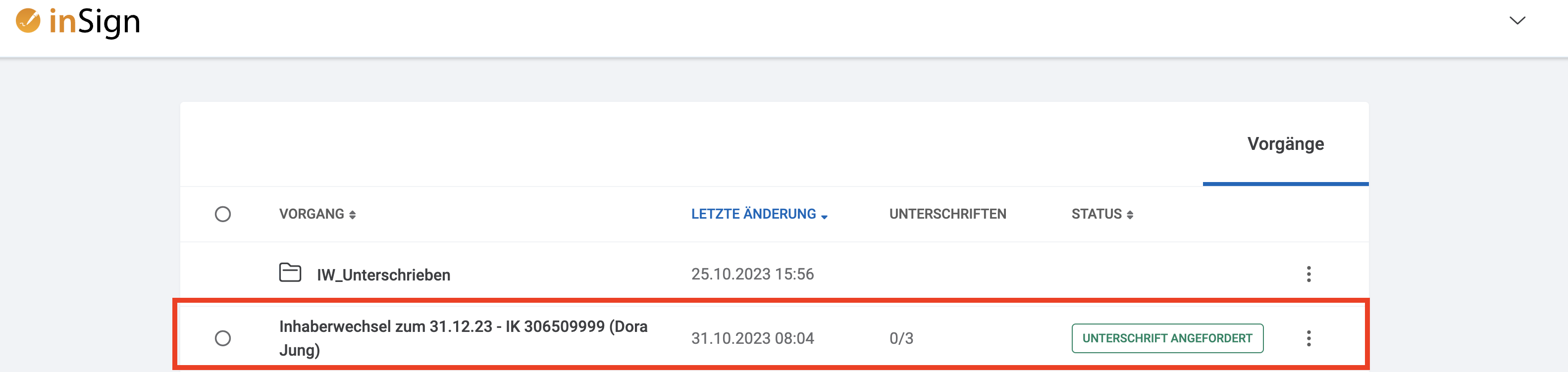Image resolution: width=1568 pixels, height=372 pixels.
Task: Click the date 31.10.2023 08:04
Action: click(752, 338)
